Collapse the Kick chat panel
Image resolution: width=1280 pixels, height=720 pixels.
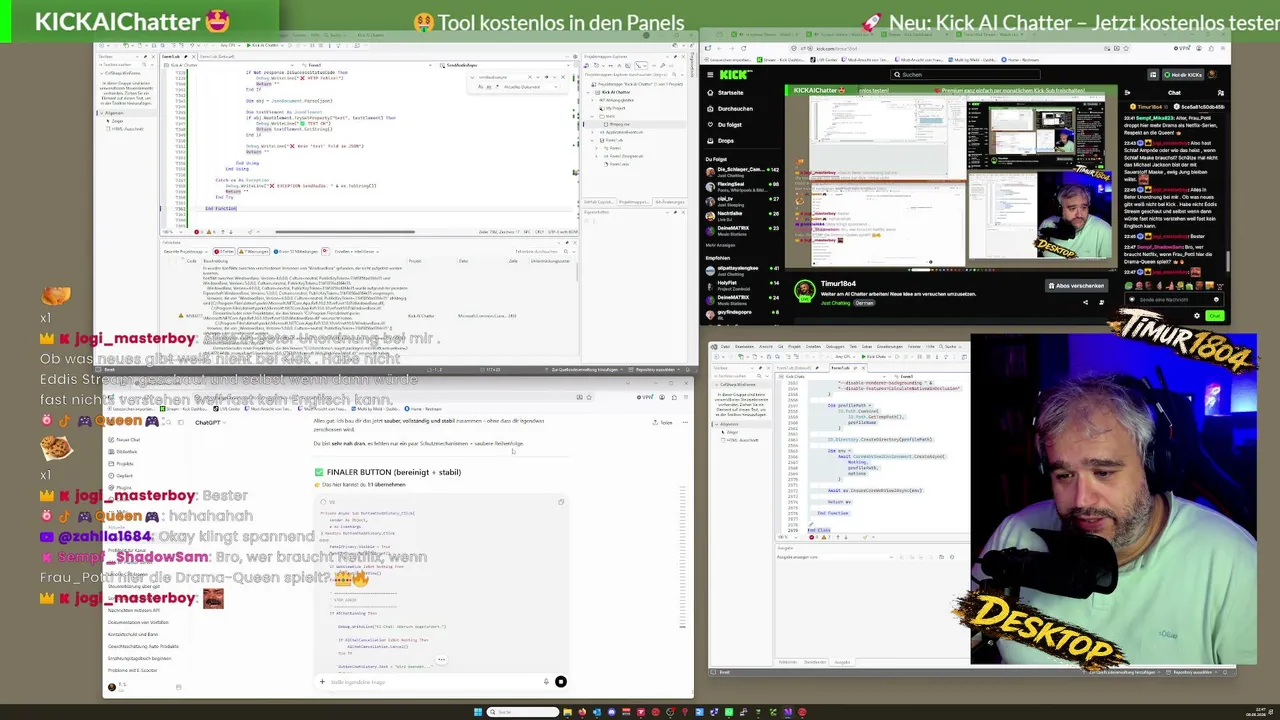pyautogui.click(x=1128, y=93)
